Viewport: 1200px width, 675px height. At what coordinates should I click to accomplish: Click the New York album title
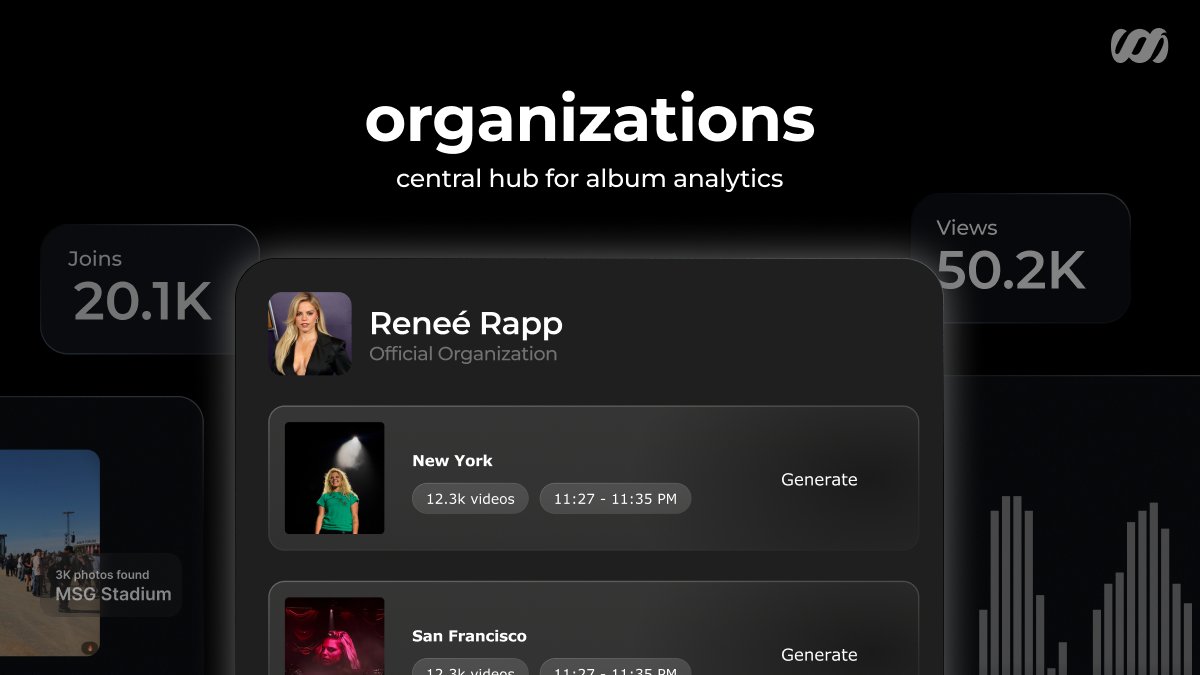[x=452, y=461]
